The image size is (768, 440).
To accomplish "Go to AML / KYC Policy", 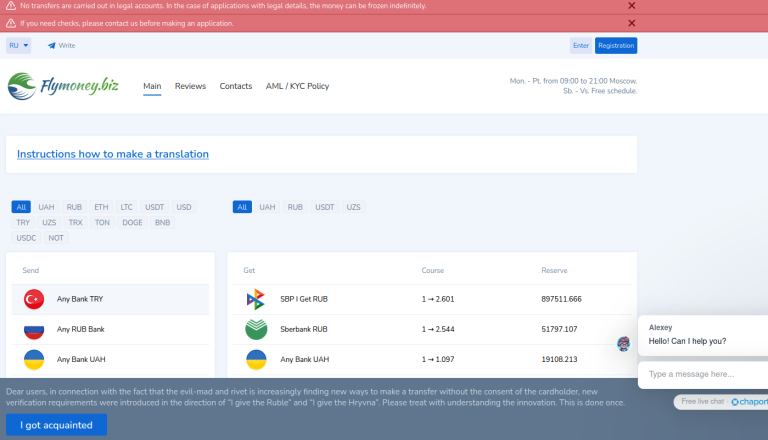I will (297, 86).
